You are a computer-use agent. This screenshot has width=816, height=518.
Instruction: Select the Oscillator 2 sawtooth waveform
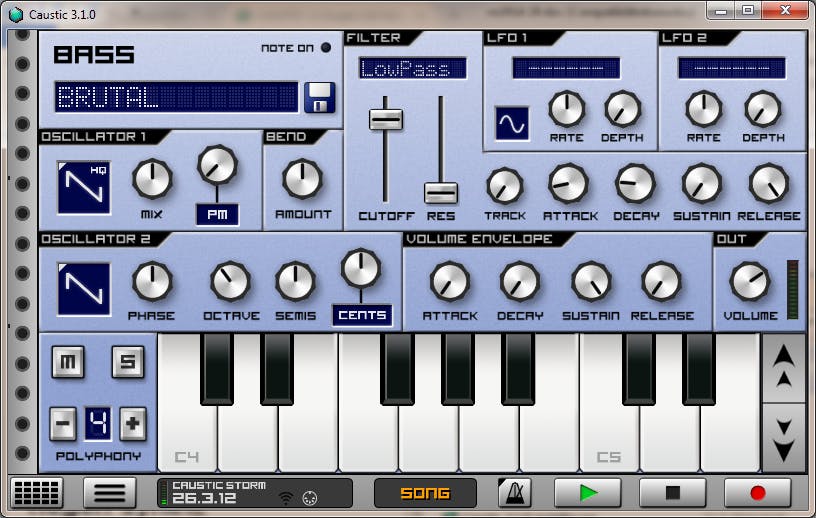click(84, 289)
